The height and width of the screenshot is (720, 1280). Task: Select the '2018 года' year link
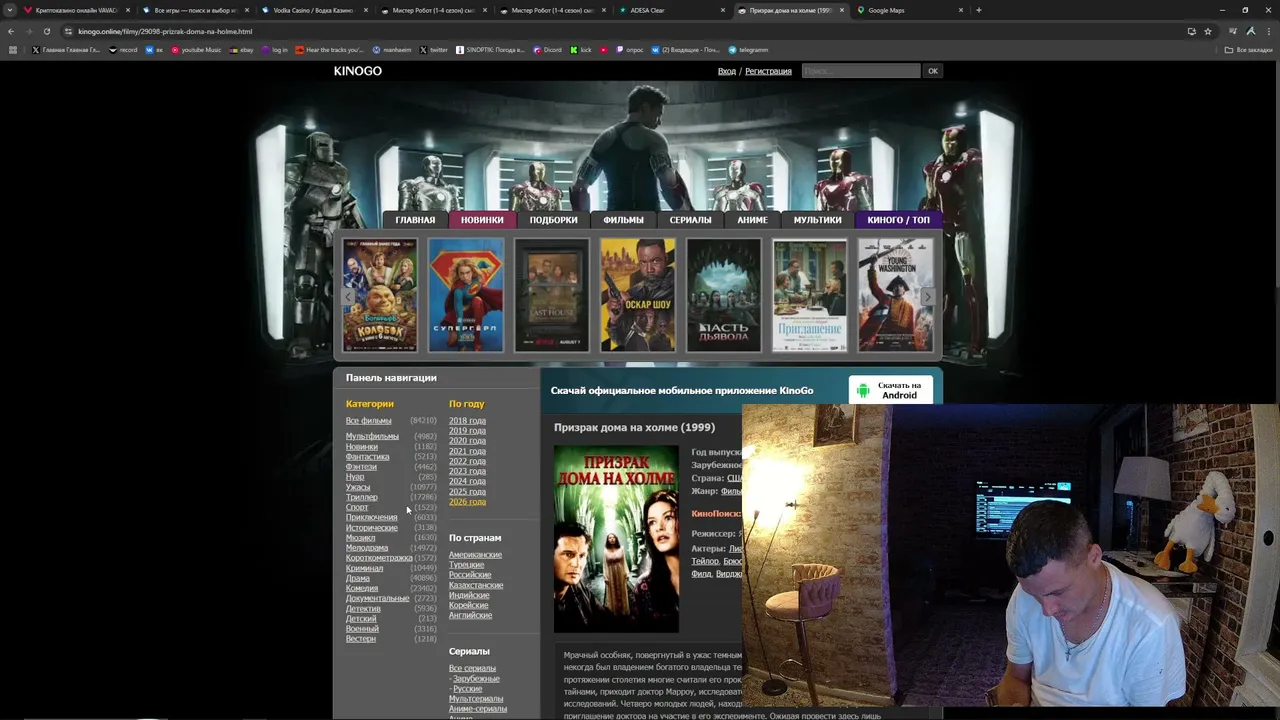coord(467,421)
